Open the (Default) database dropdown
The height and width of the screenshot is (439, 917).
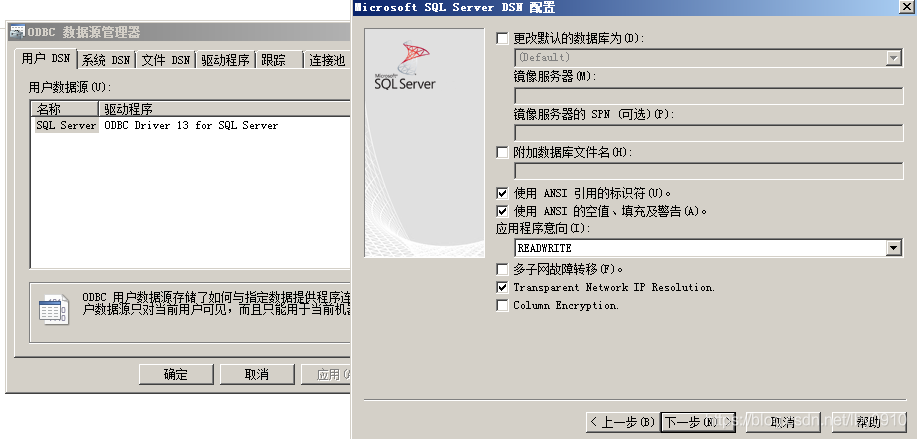(893, 57)
